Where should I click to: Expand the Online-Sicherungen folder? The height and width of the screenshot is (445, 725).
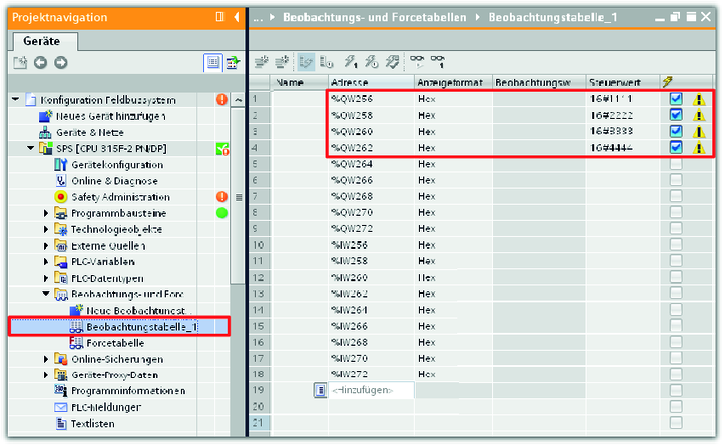click(46, 358)
